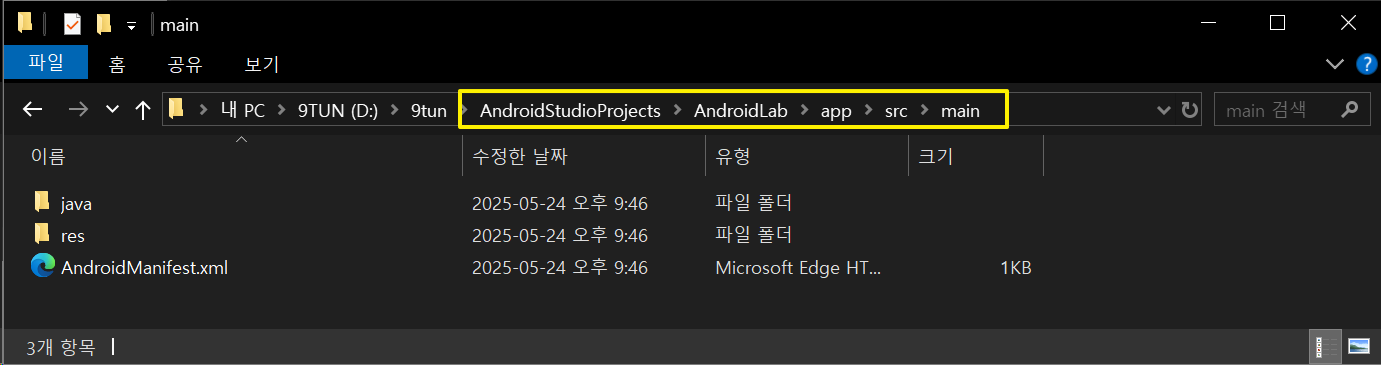
Task: Open the 파일 ribbon tab
Action: point(45,64)
